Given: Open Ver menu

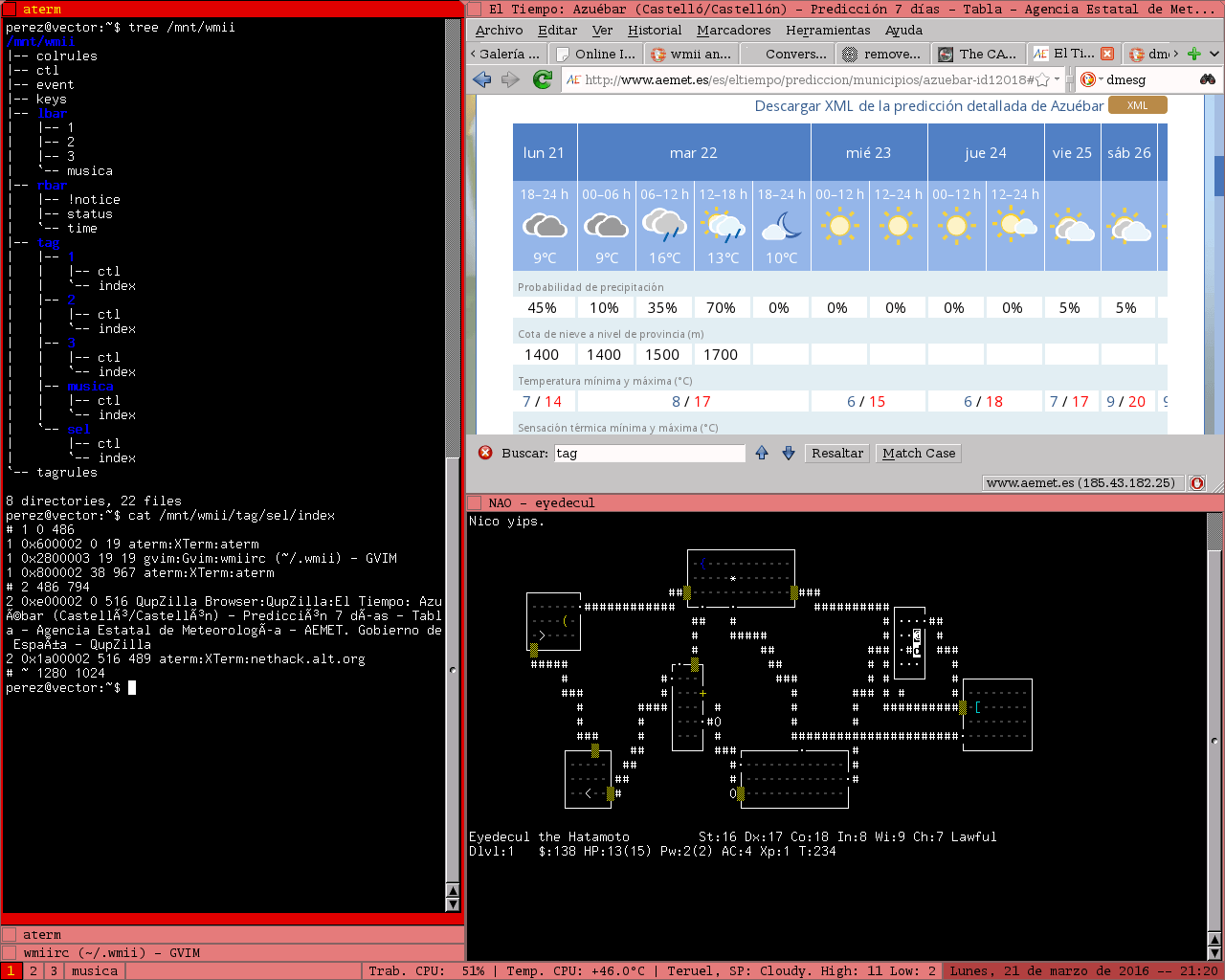Looking at the screenshot, I should pos(602,30).
